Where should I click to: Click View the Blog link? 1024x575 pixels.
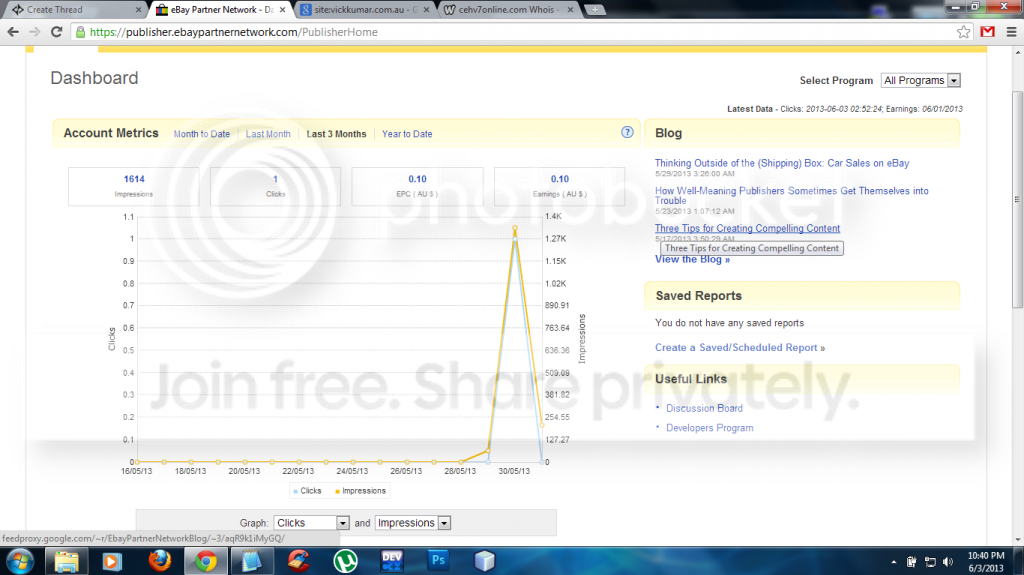pyautogui.click(x=692, y=259)
